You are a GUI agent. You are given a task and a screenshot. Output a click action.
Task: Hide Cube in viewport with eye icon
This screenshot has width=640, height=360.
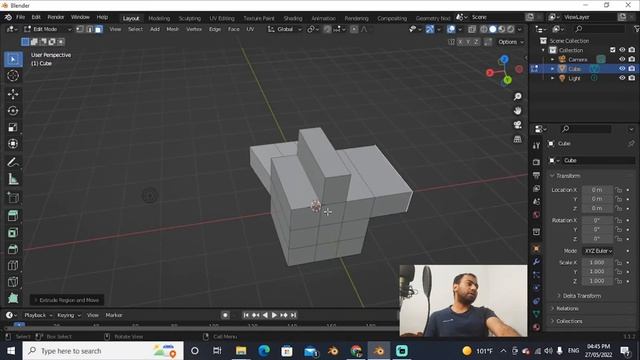pos(622,69)
